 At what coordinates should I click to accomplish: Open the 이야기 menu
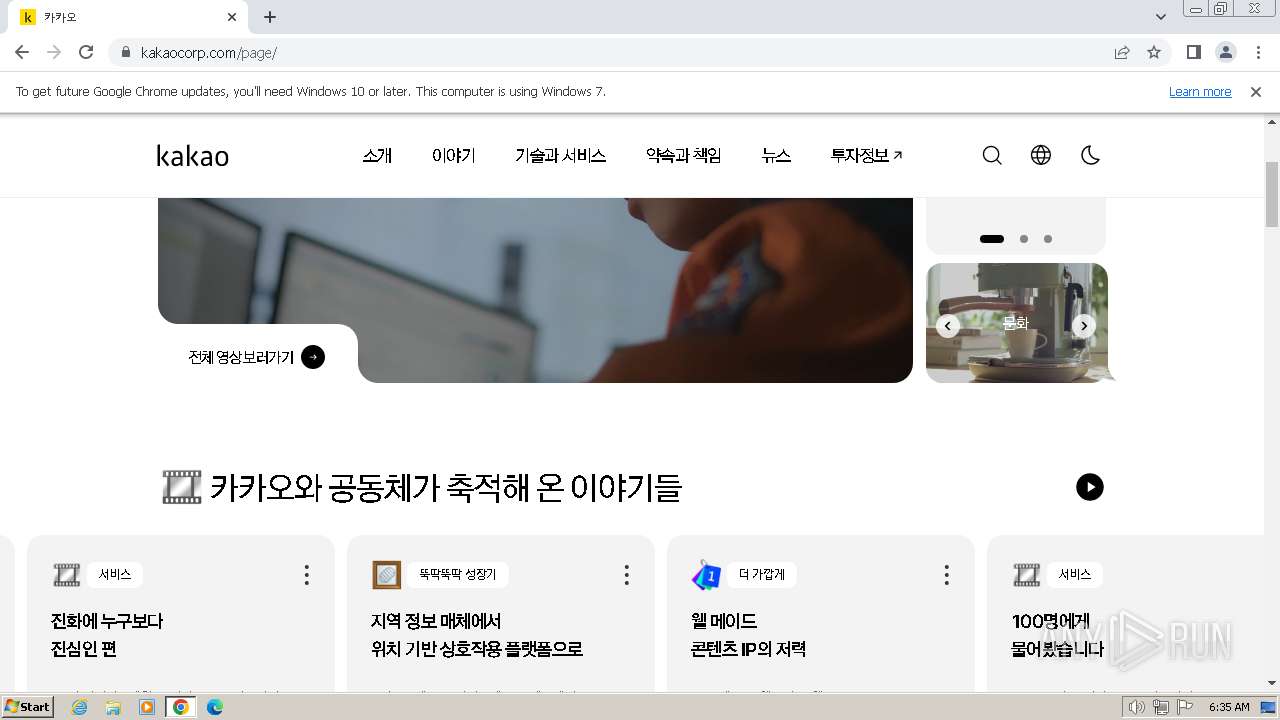453,156
